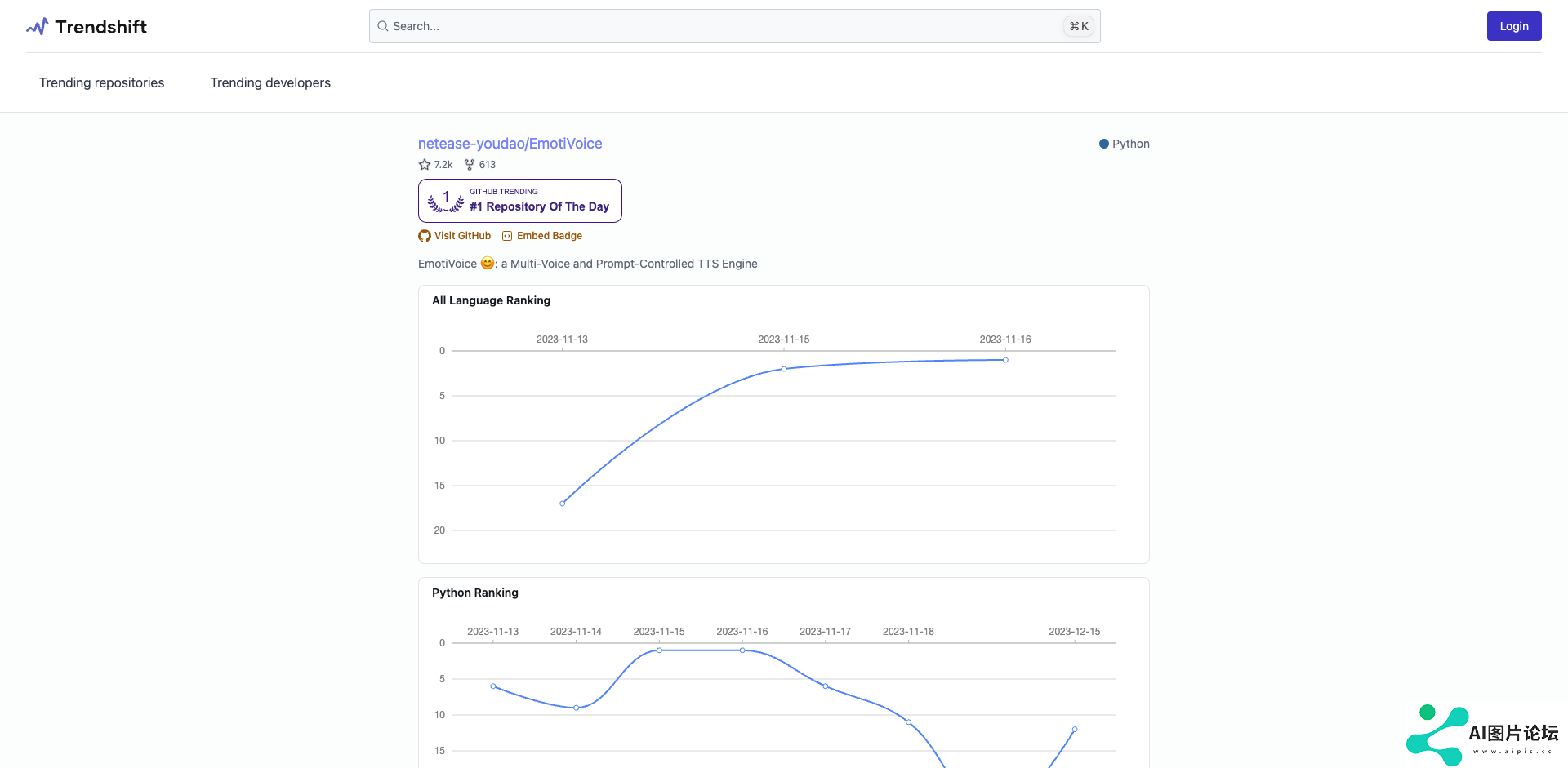
Task: Select the 2023-11-16 point in Python Ranking chart
Action: click(x=742, y=650)
